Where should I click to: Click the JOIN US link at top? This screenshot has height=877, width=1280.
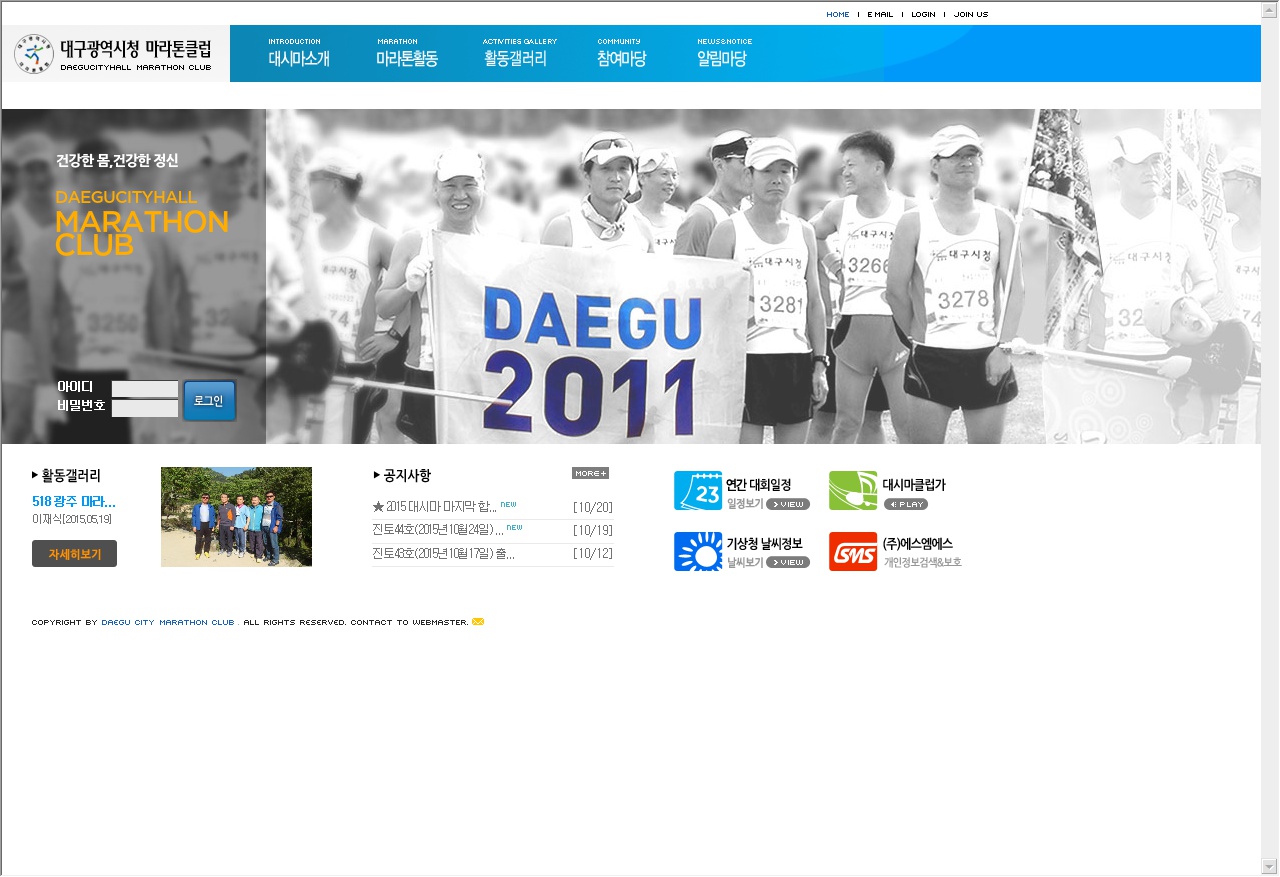pos(970,14)
